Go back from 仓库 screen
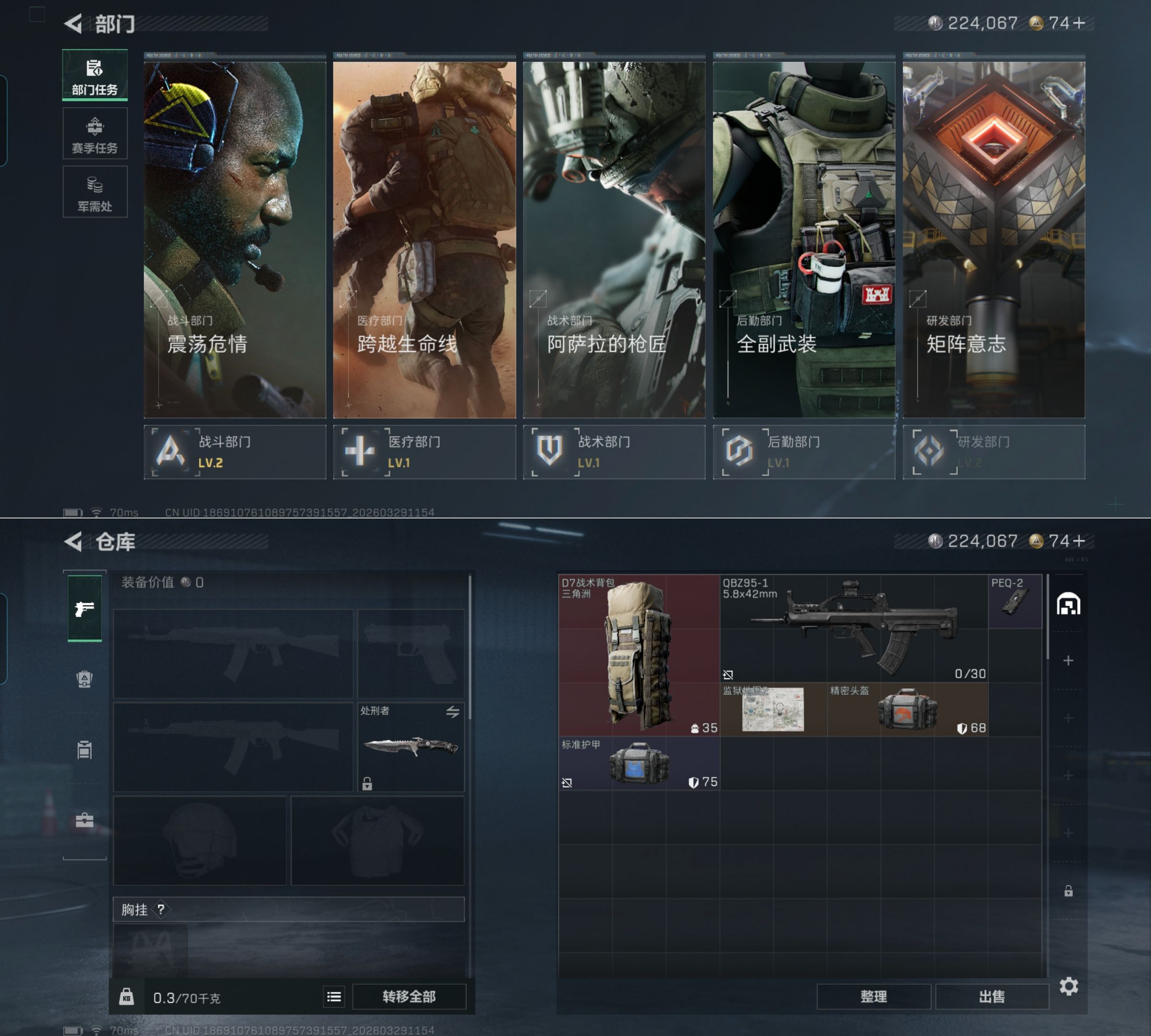Image resolution: width=1151 pixels, height=1036 pixels. [73, 542]
